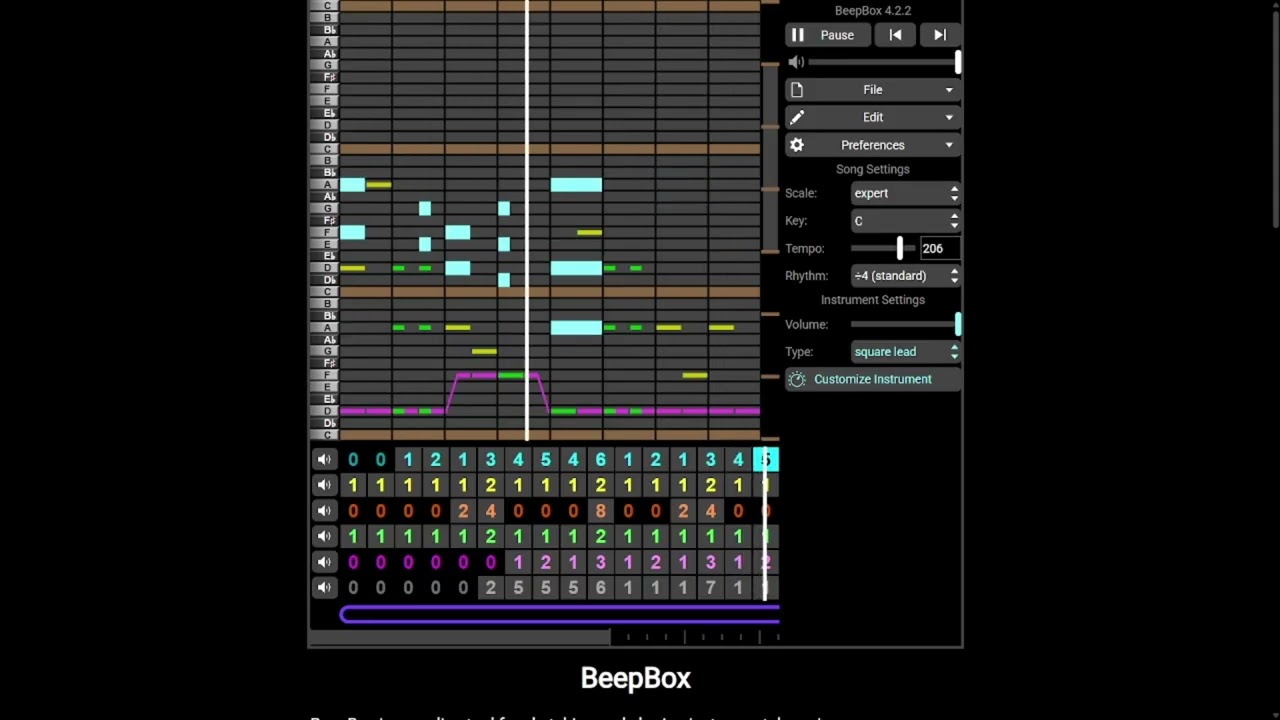This screenshot has height=720, width=1280.
Task: Select gray channel pattern 7
Action: click(x=711, y=588)
